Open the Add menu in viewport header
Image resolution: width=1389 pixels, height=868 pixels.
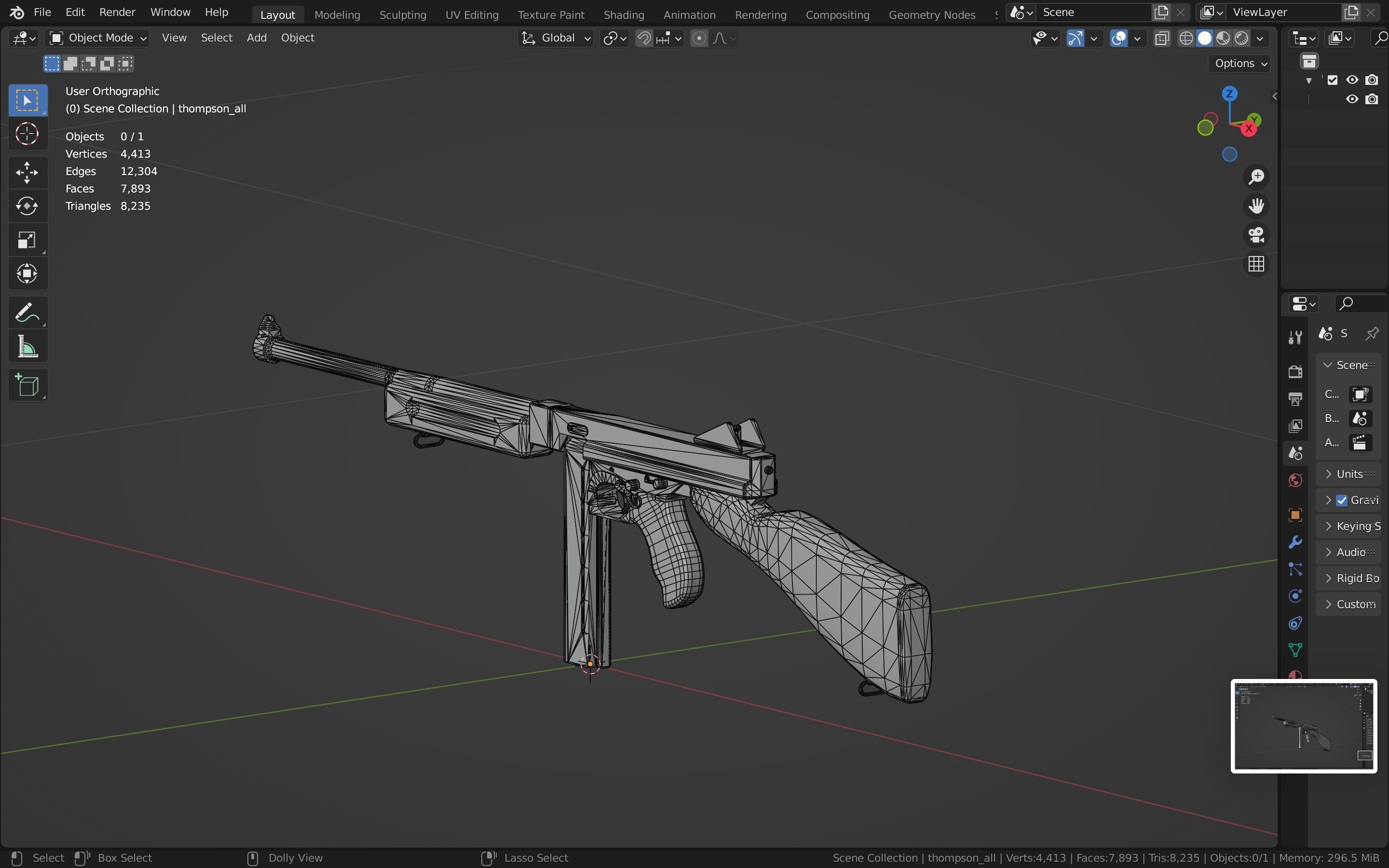[257, 38]
